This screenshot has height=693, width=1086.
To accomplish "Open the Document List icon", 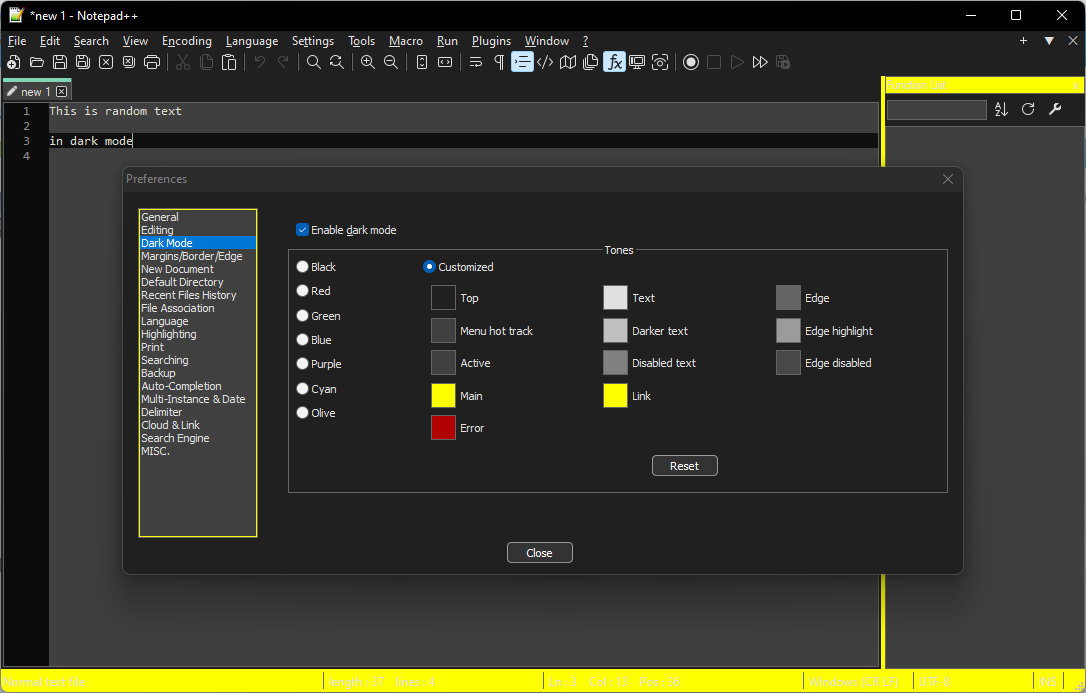I will (x=591, y=62).
